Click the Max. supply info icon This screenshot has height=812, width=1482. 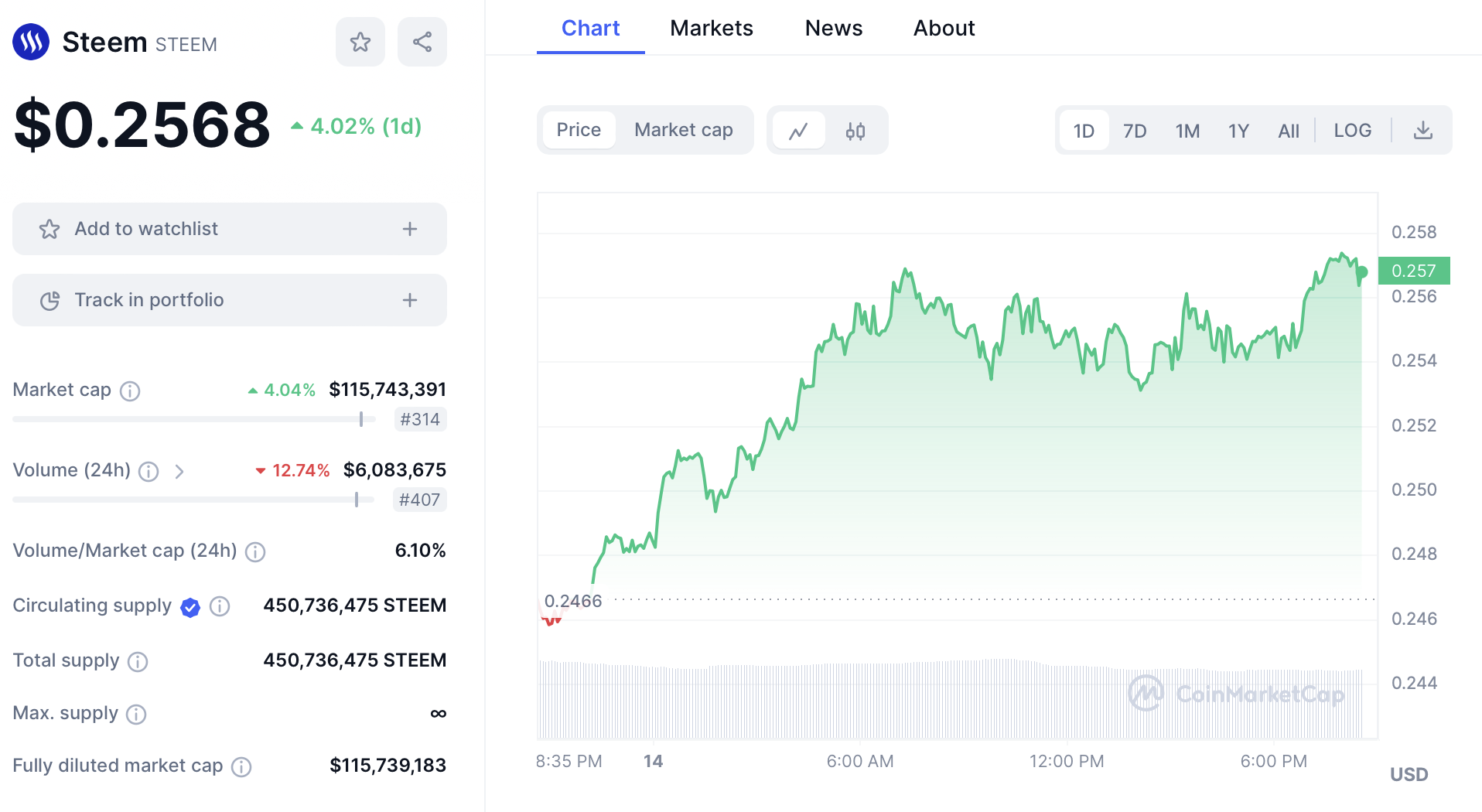pyautogui.click(x=136, y=714)
